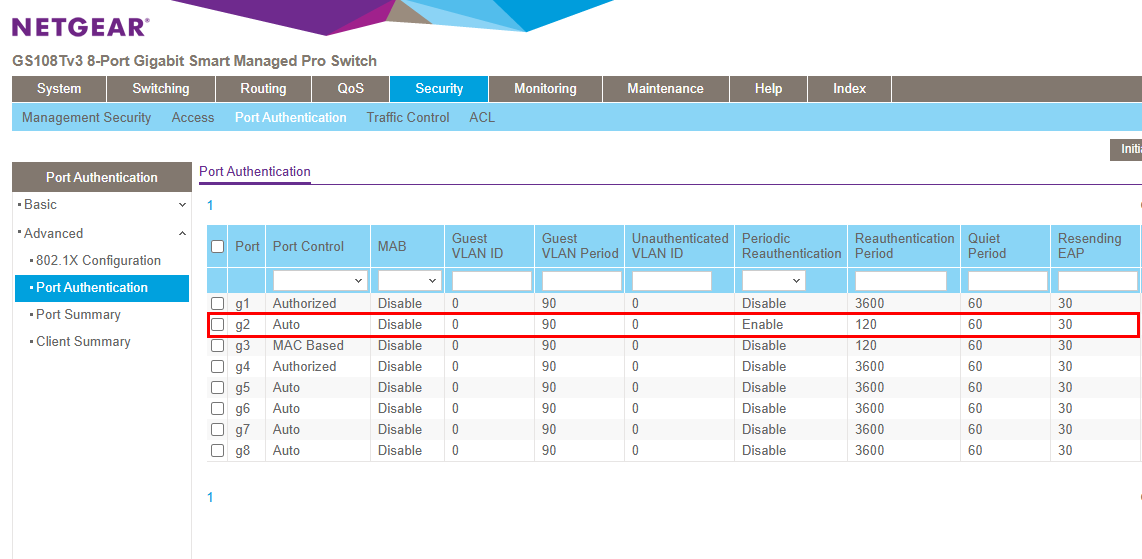
Task: Open the Client Summary page
Action: (x=83, y=341)
